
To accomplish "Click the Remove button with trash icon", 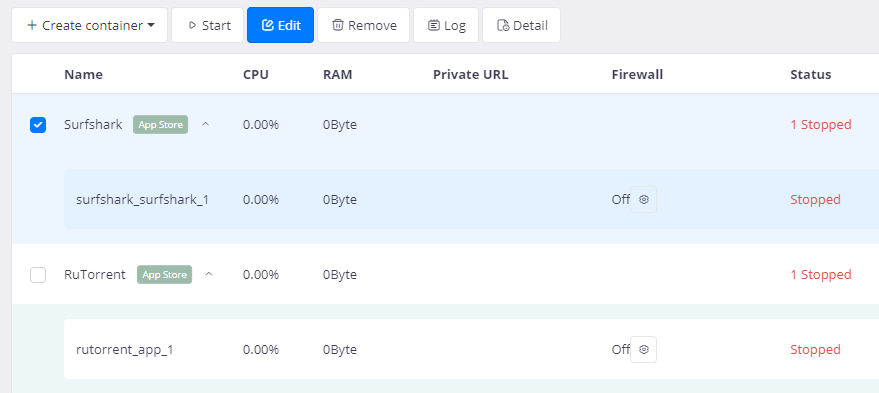I will [x=364, y=25].
